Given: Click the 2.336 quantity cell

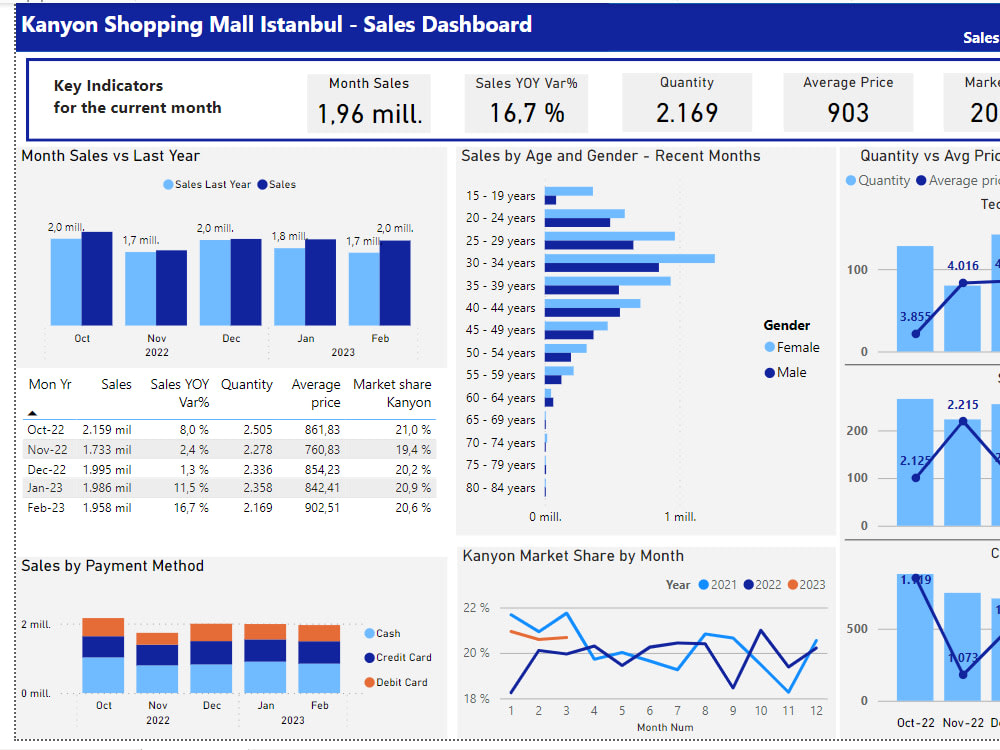Looking at the screenshot, I should click(x=258, y=469).
